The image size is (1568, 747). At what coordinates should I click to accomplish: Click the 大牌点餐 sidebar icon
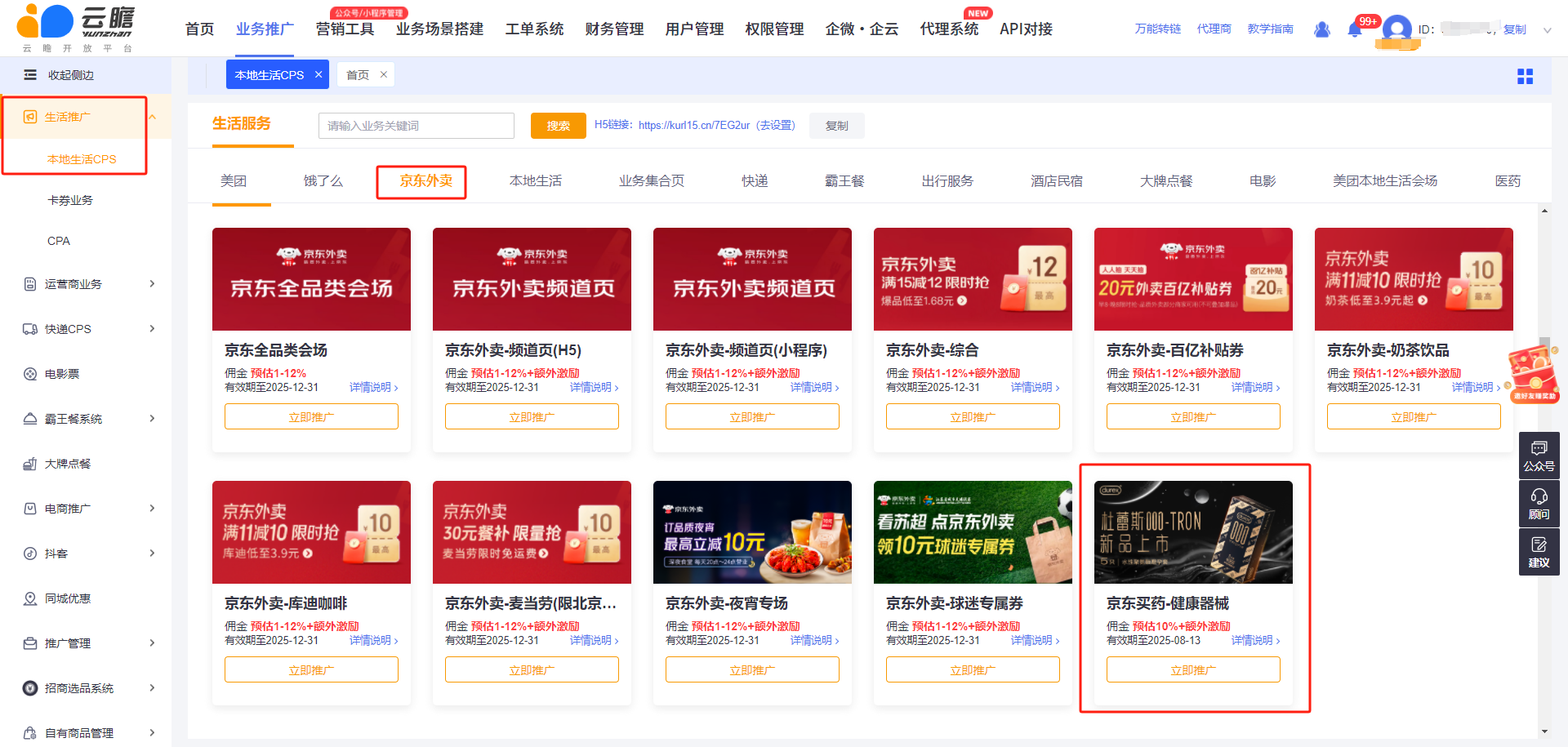click(x=30, y=464)
